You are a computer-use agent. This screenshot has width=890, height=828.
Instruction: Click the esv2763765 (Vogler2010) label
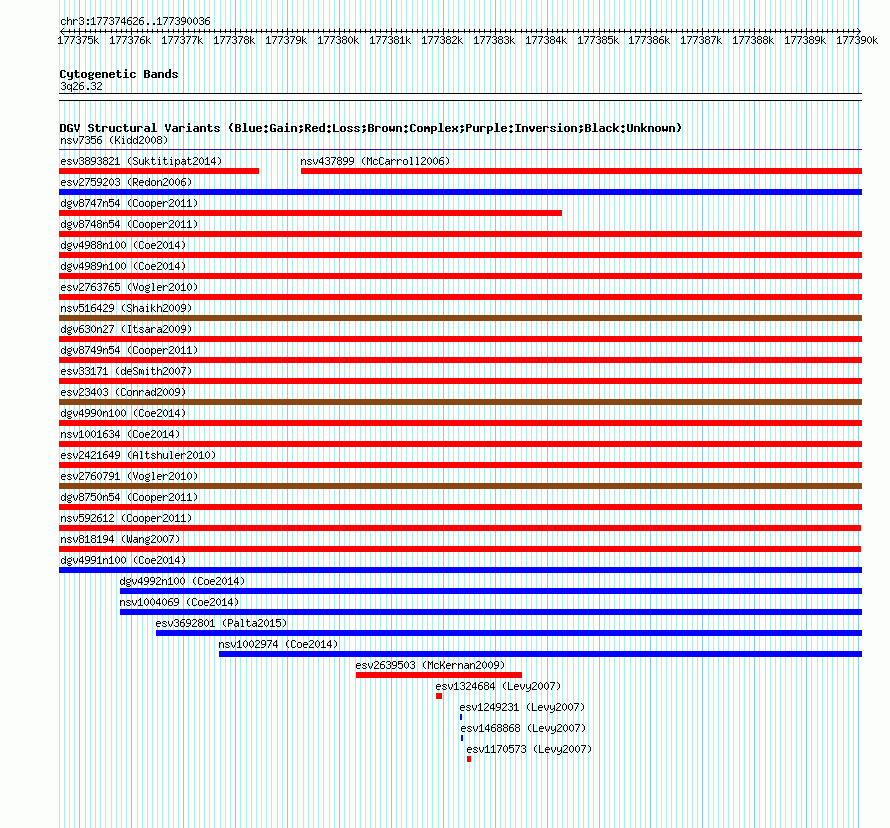tap(129, 287)
